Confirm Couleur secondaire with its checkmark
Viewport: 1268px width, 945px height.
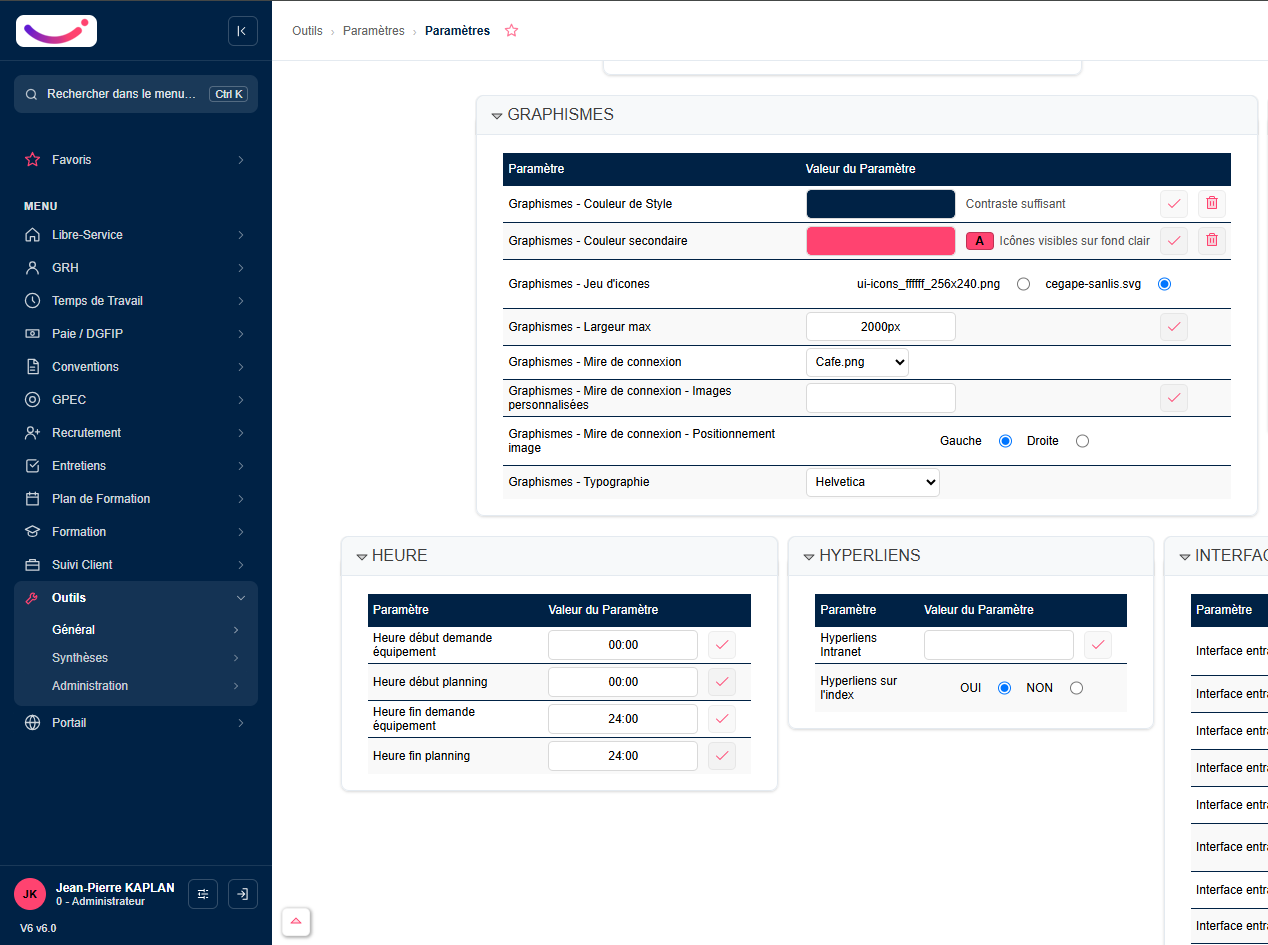pos(1174,240)
